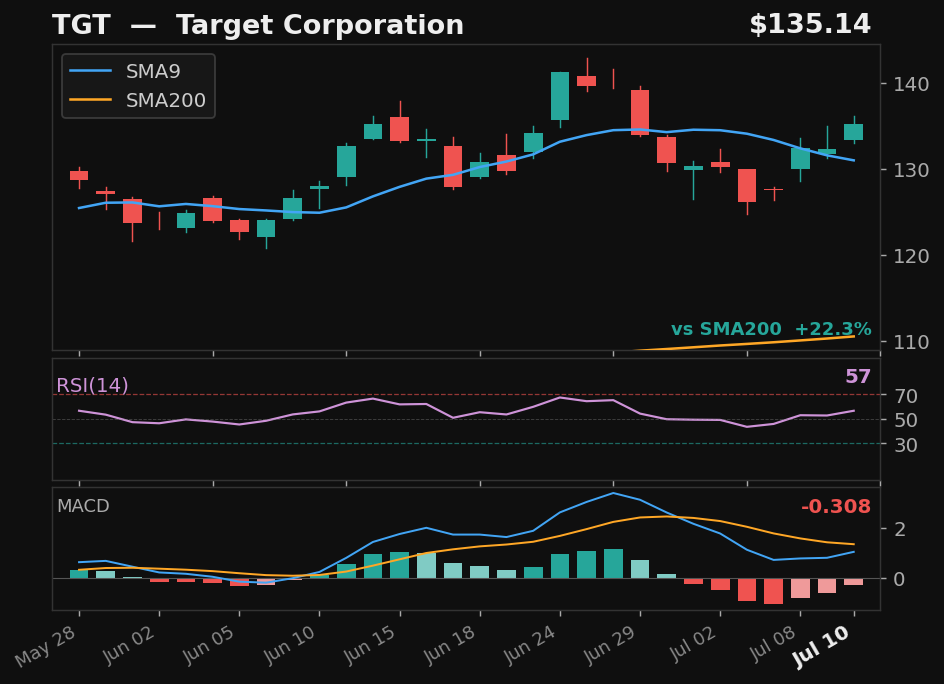This screenshot has height=684, width=944.
Task: Click the Jul 10 green candlestick
Action: pos(854,132)
